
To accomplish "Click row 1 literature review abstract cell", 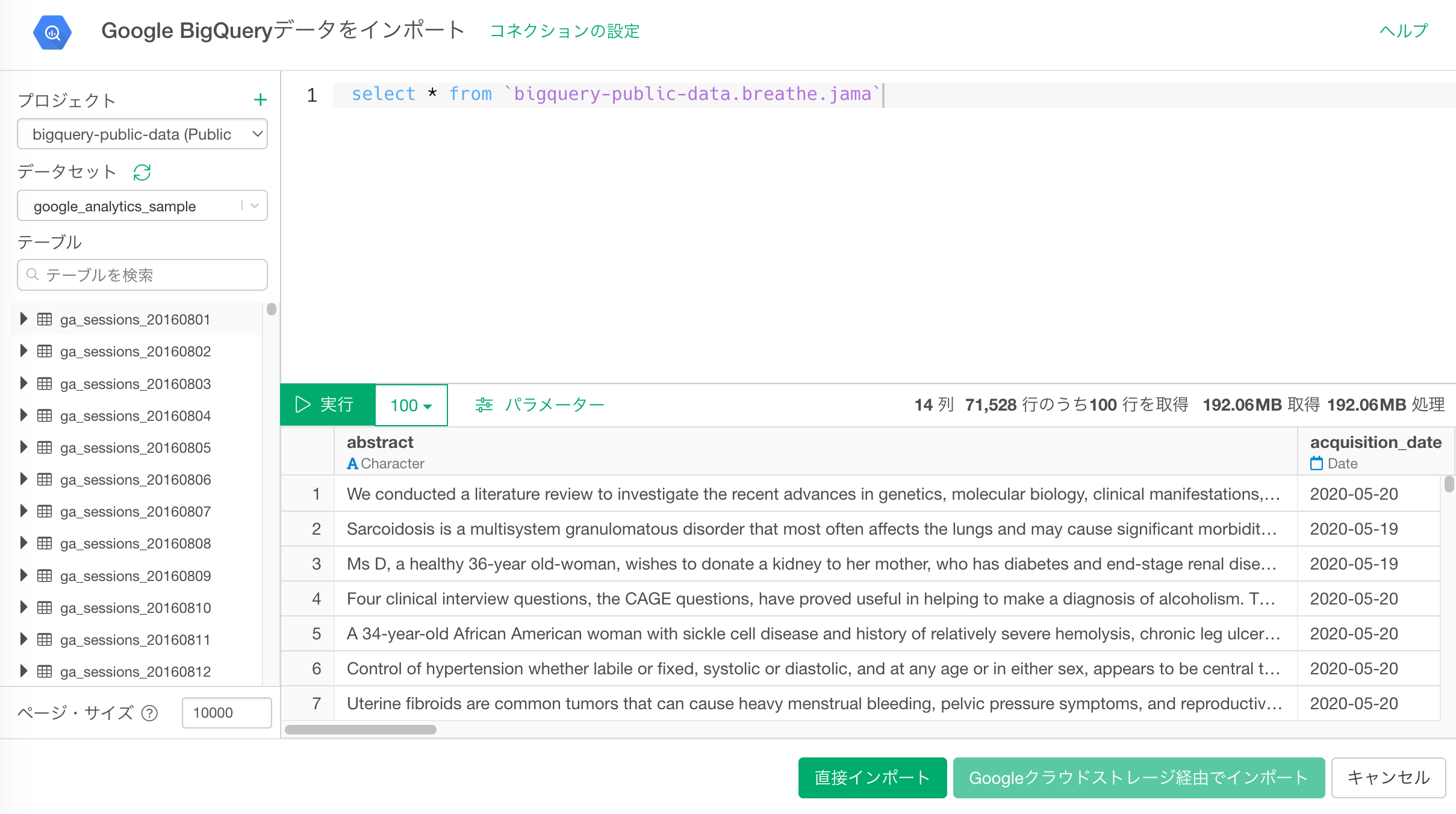I will pos(816,494).
